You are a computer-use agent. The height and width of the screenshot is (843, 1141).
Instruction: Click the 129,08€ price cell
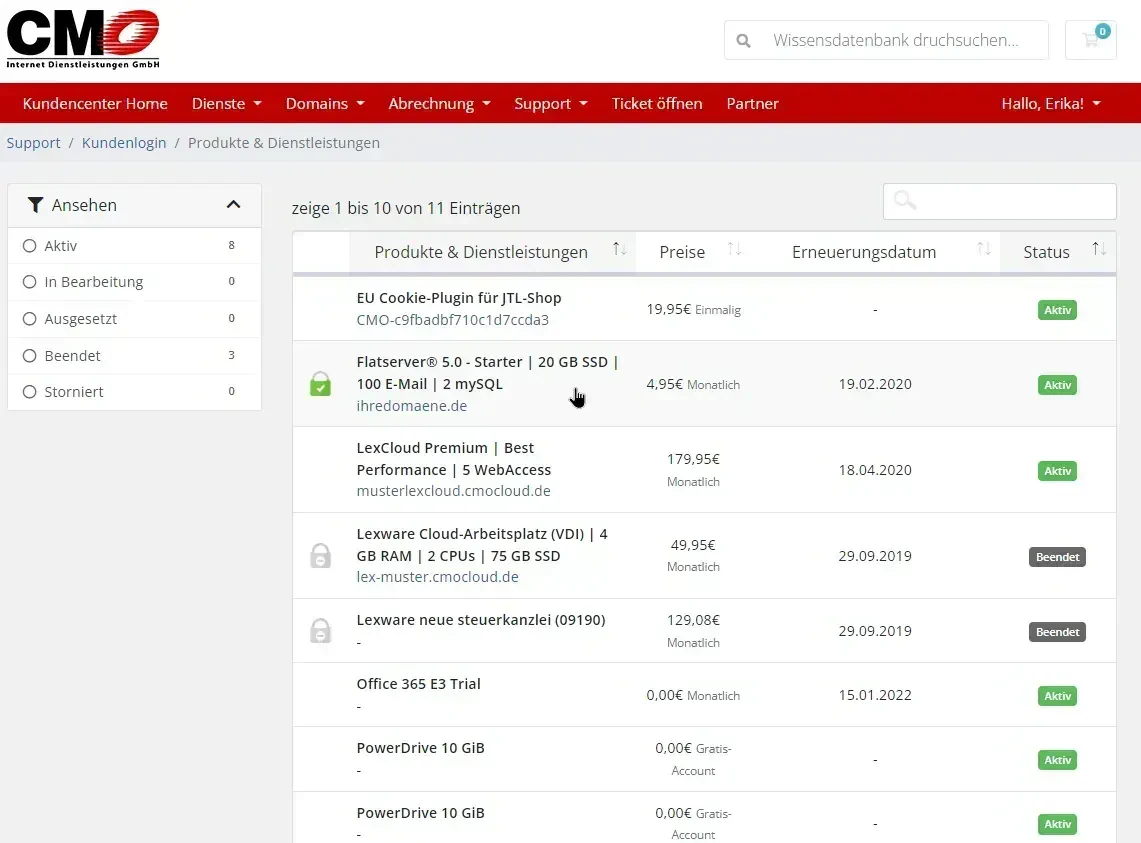point(693,630)
